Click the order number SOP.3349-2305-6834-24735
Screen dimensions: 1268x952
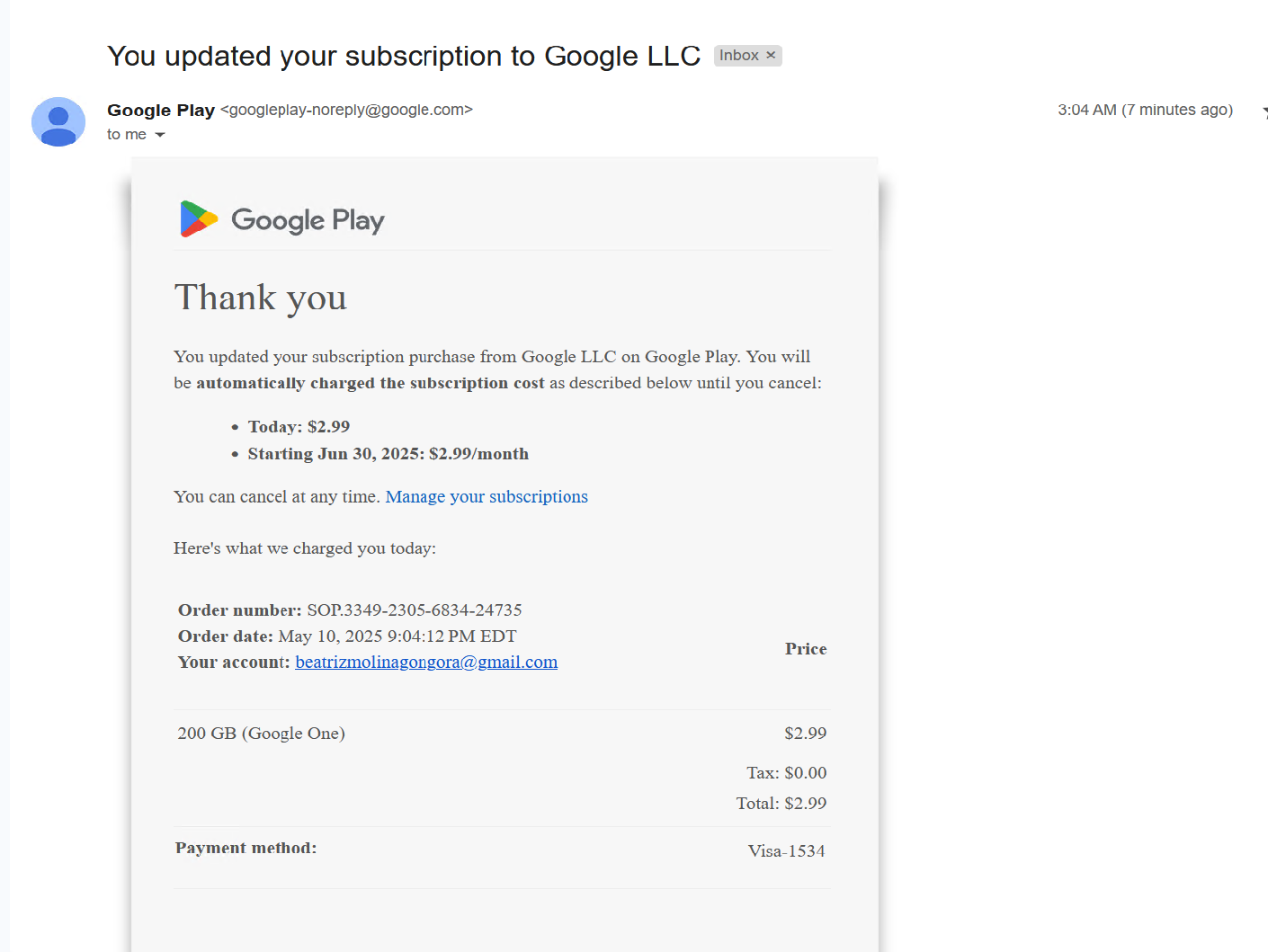click(x=415, y=610)
